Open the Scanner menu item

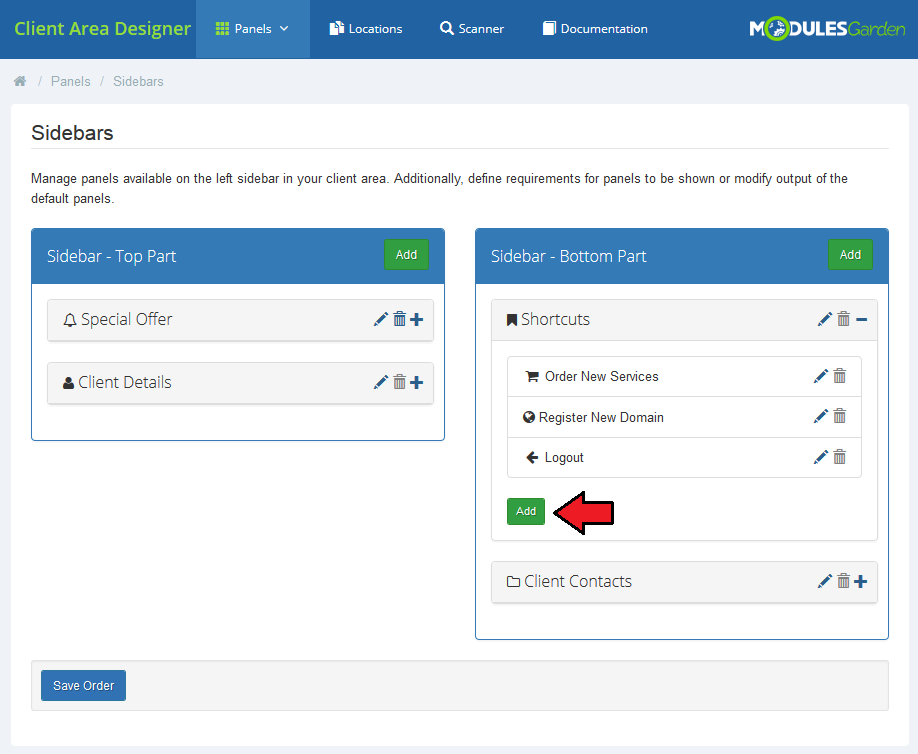pyautogui.click(x=472, y=29)
